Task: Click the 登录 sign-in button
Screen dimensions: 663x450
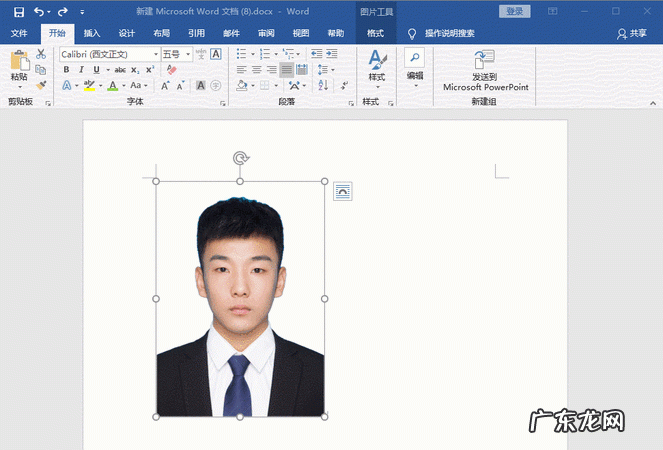Action: pyautogui.click(x=514, y=11)
